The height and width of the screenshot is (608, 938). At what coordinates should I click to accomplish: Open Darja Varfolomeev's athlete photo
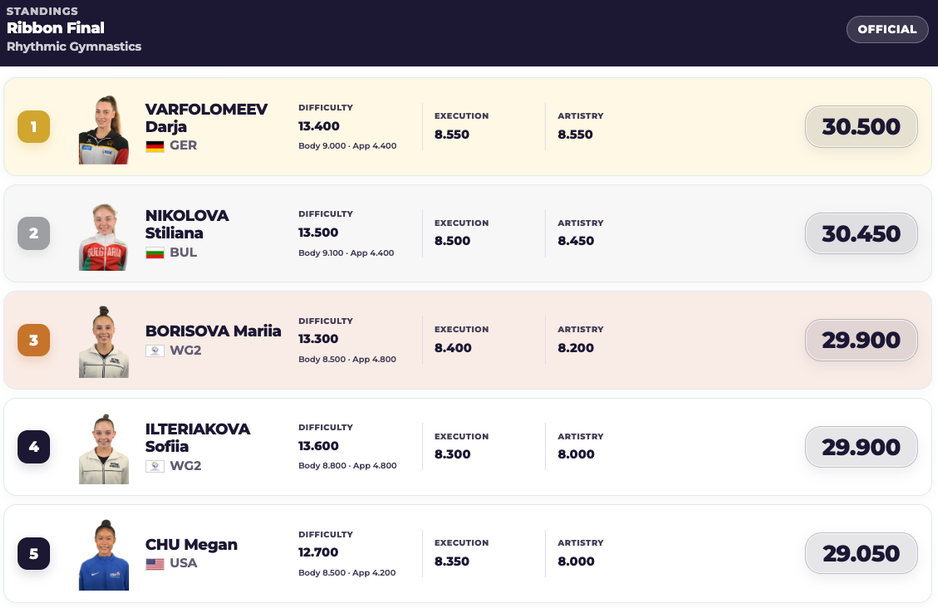tap(103, 129)
